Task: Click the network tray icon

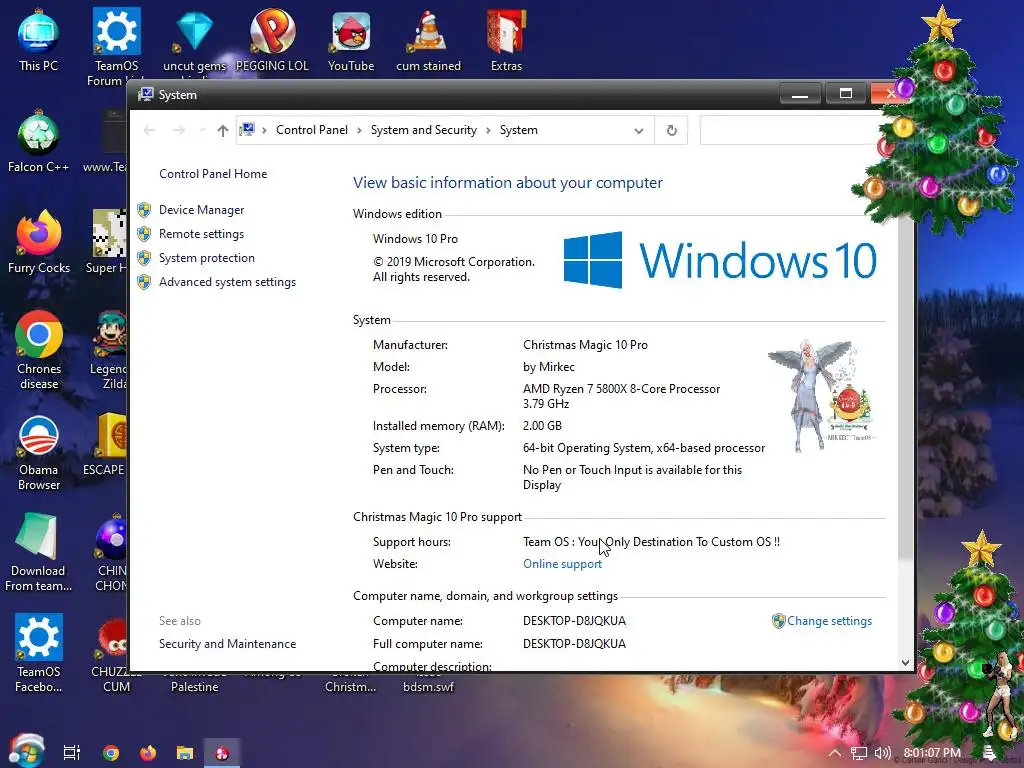Action: (x=859, y=753)
